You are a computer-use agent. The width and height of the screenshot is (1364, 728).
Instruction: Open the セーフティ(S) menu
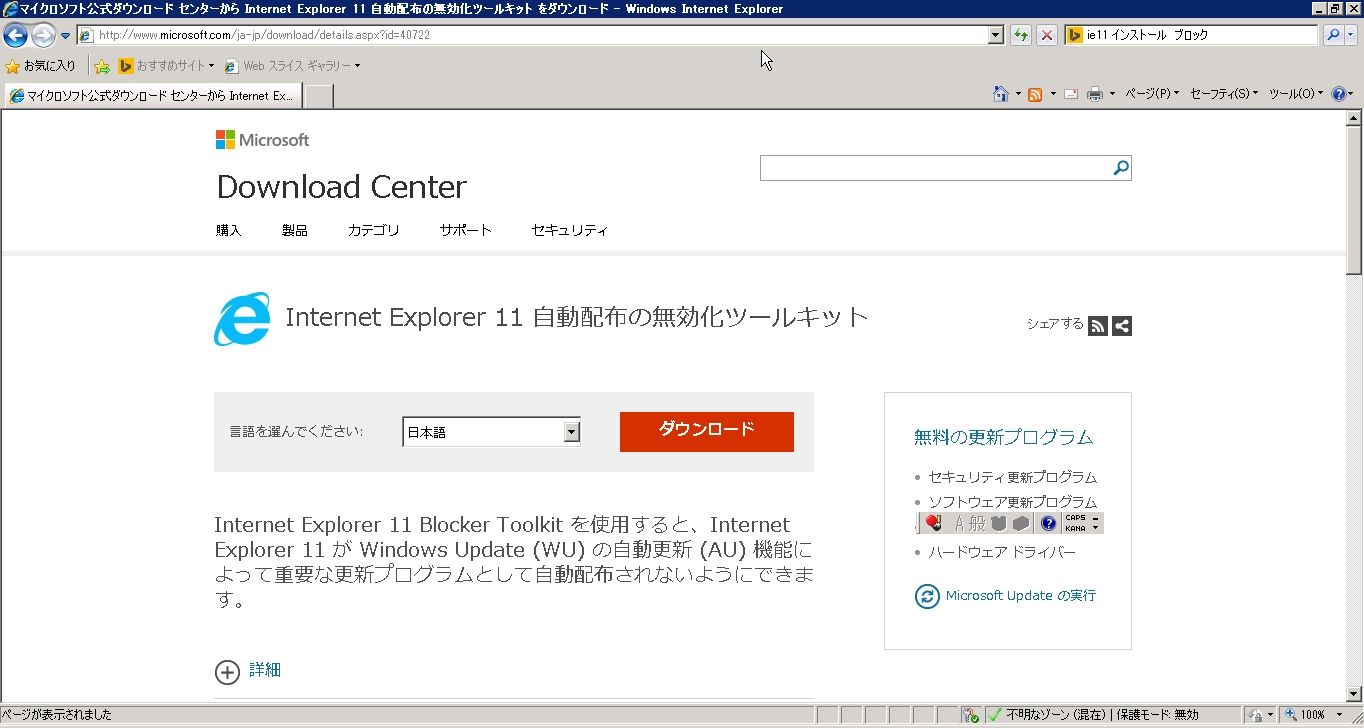(1224, 94)
